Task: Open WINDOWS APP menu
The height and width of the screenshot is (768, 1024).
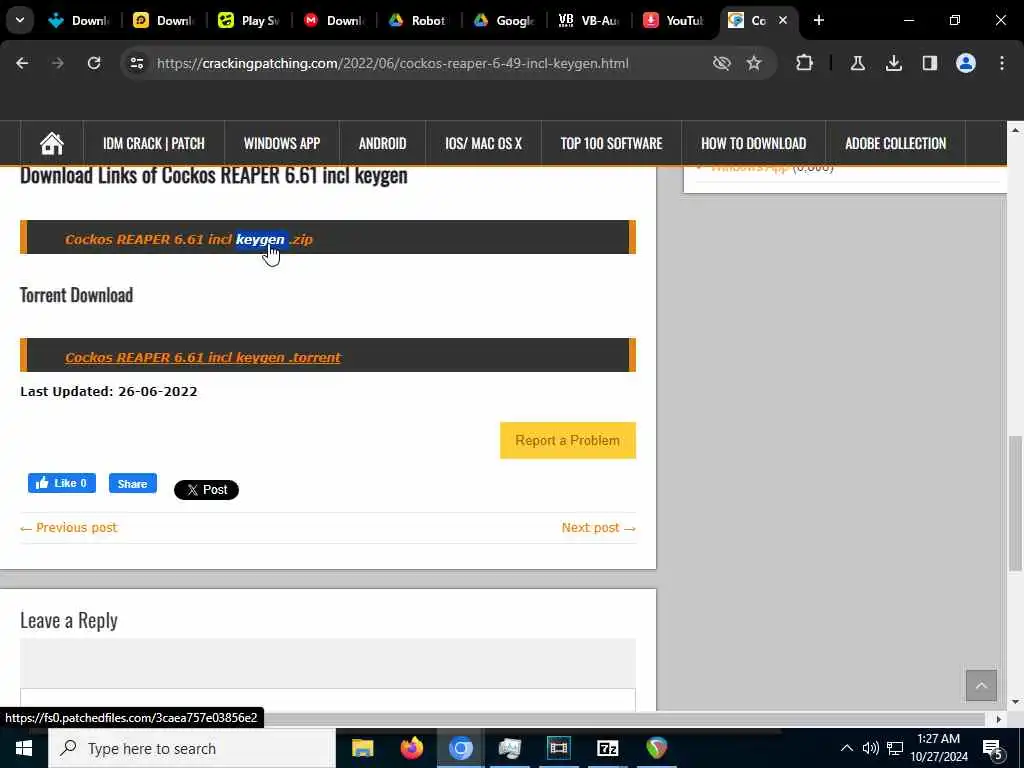Action: [x=281, y=143]
